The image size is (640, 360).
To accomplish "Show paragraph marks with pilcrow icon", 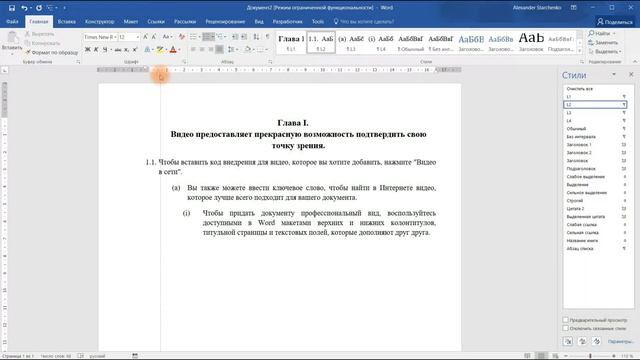I will pyautogui.click(x=267, y=37).
